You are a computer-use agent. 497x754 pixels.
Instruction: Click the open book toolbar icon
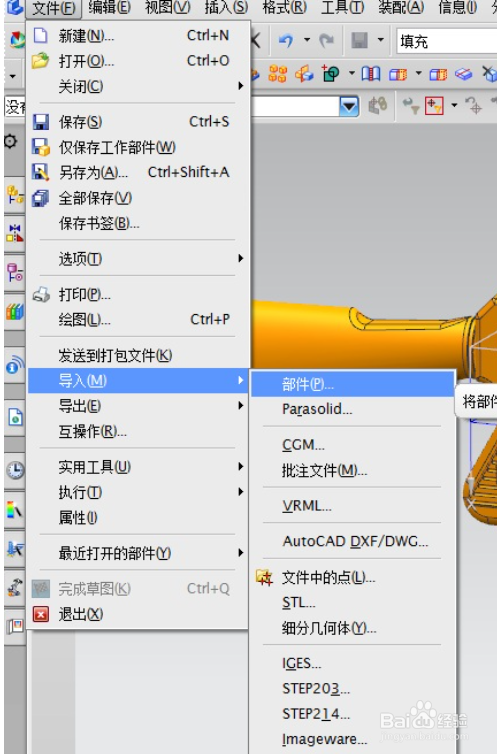(x=371, y=74)
